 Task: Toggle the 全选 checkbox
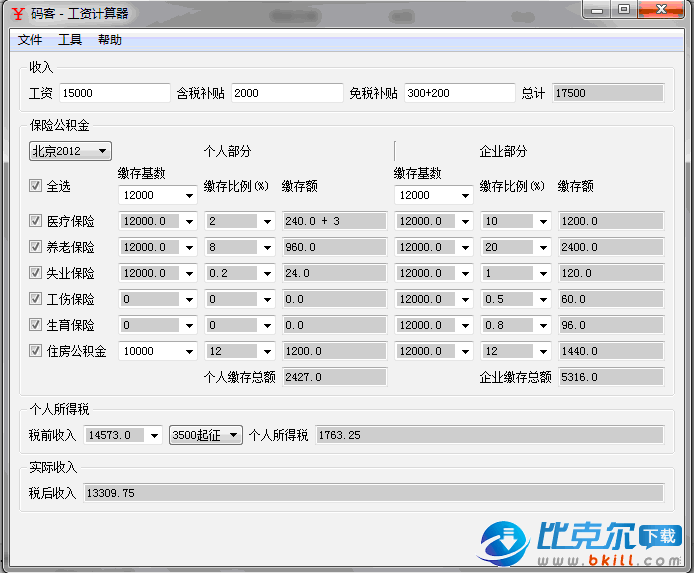pos(36,187)
